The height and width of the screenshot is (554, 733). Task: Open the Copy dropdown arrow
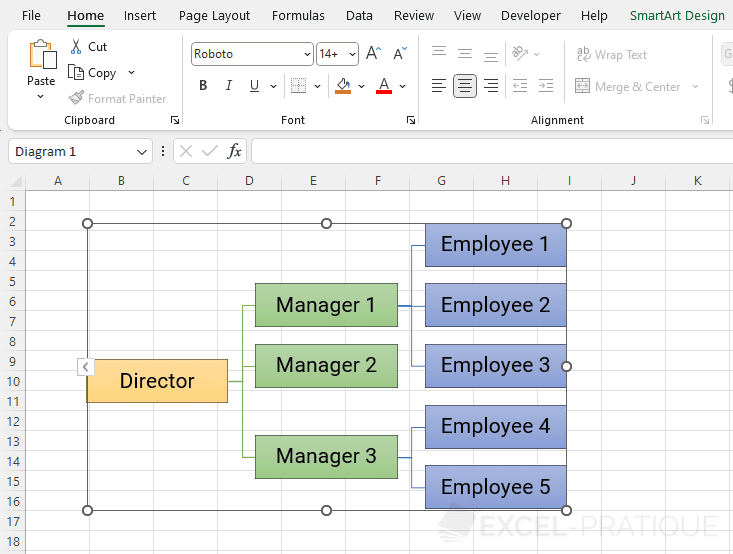pyautogui.click(x=131, y=72)
